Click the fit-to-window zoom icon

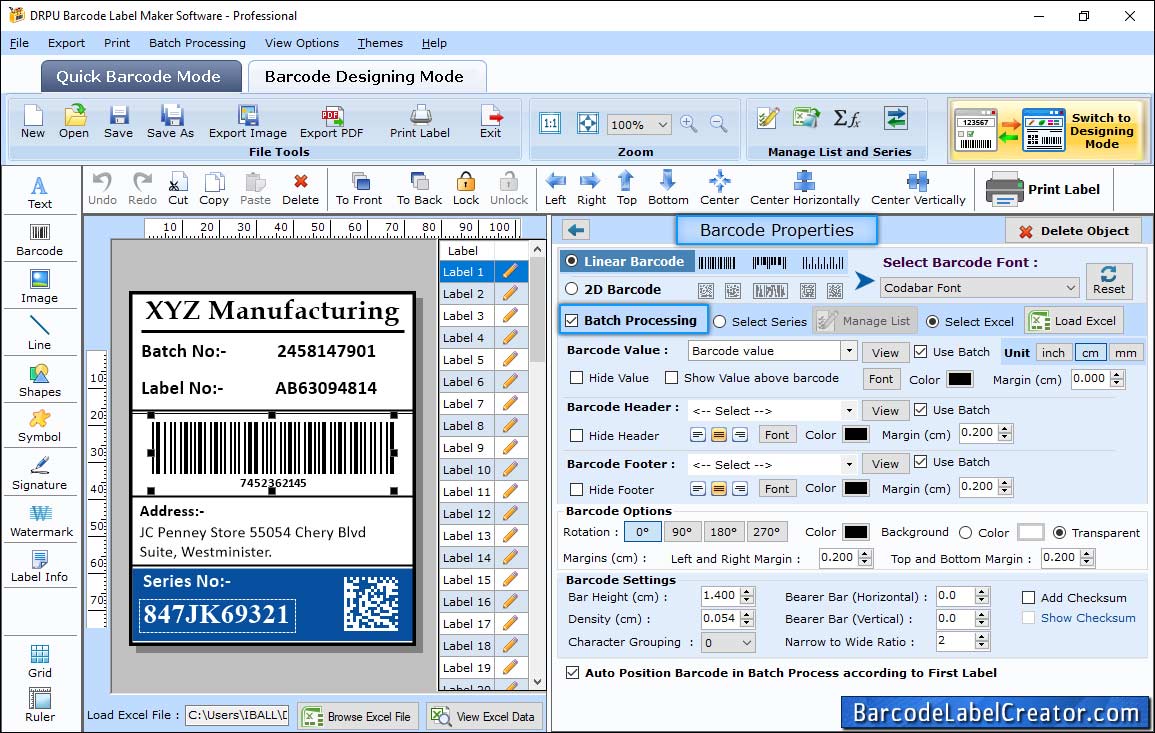coord(588,123)
